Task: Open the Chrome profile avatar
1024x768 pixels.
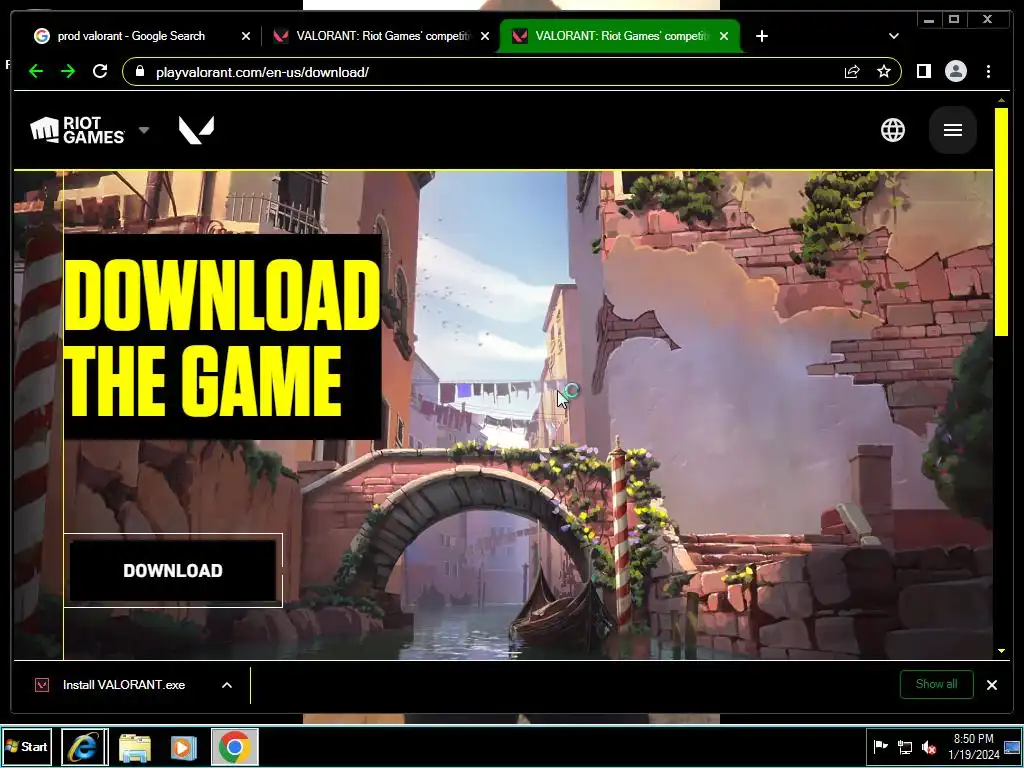Action: pyautogui.click(x=955, y=71)
